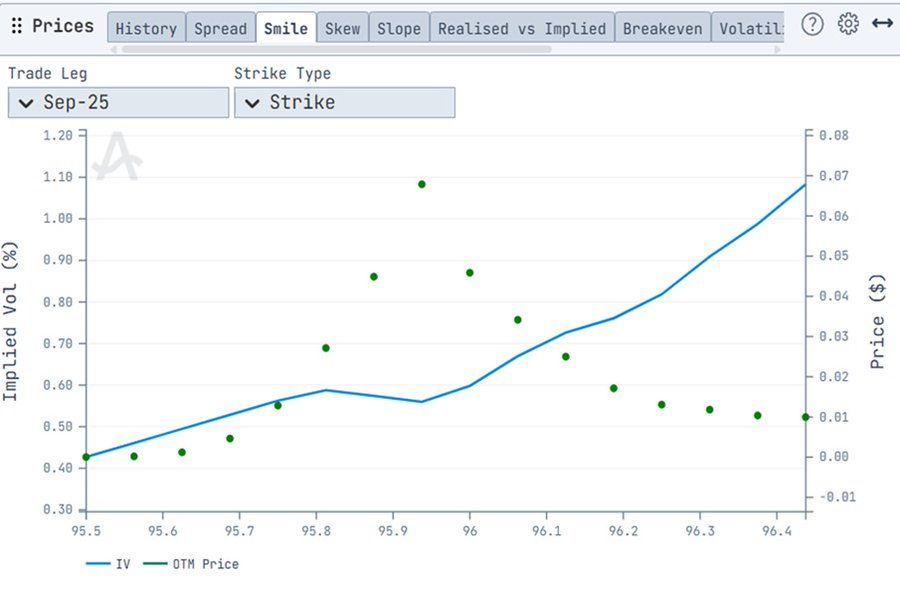
Task: Open the Slope tab
Action: click(x=399, y=28)
